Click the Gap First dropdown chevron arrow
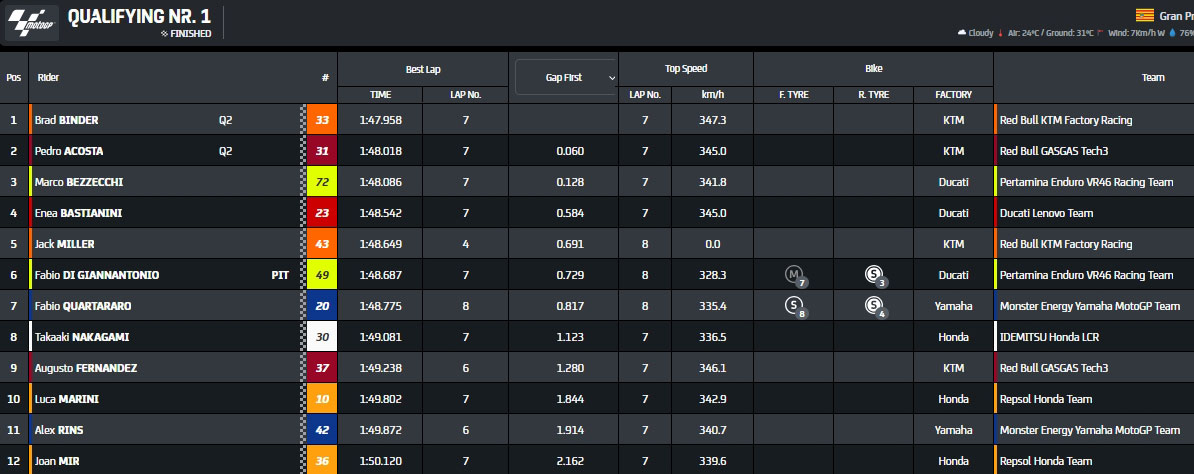1194x474 pixels. [x=611, y=77]
